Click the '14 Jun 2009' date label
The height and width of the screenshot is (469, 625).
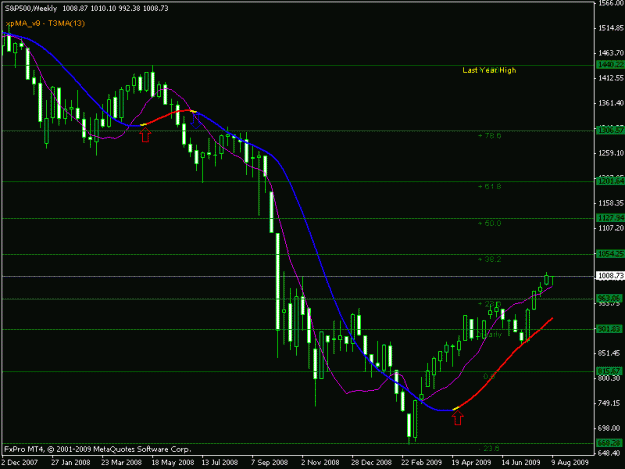521,463
